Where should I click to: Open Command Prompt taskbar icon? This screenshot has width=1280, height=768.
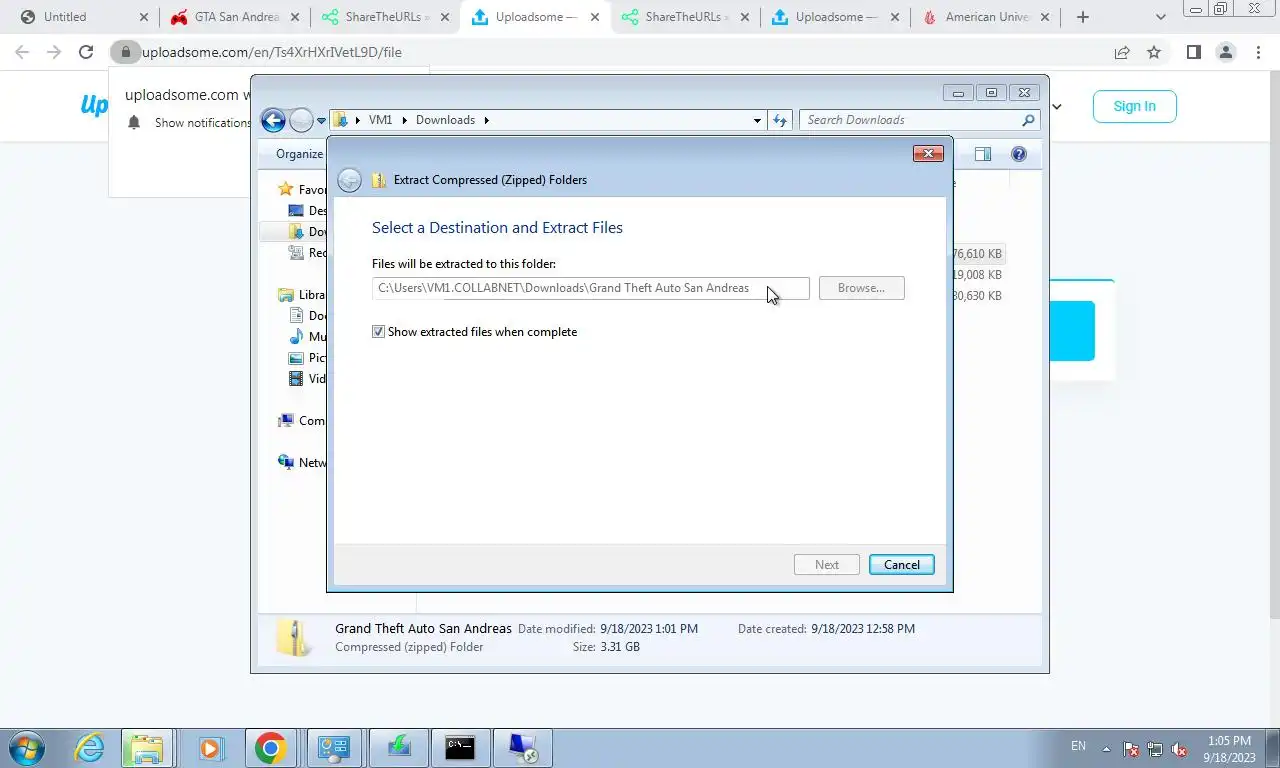pyautogui.click(x=460, y=748)
